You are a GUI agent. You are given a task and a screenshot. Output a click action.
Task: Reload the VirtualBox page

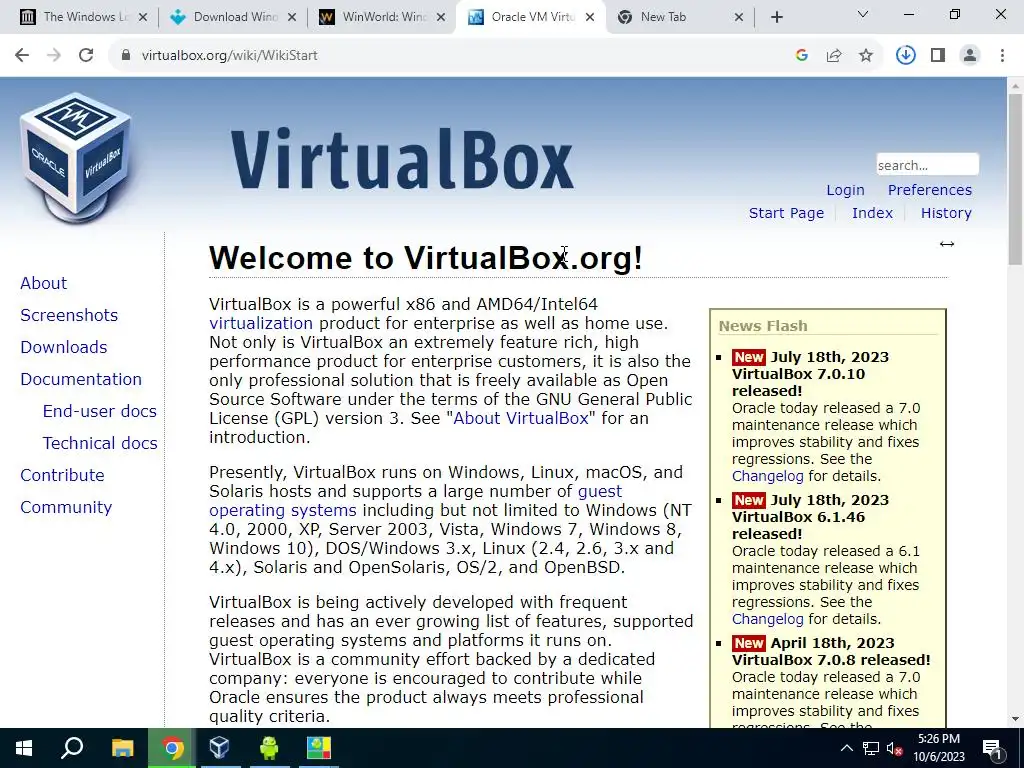[x=86, y=56]
